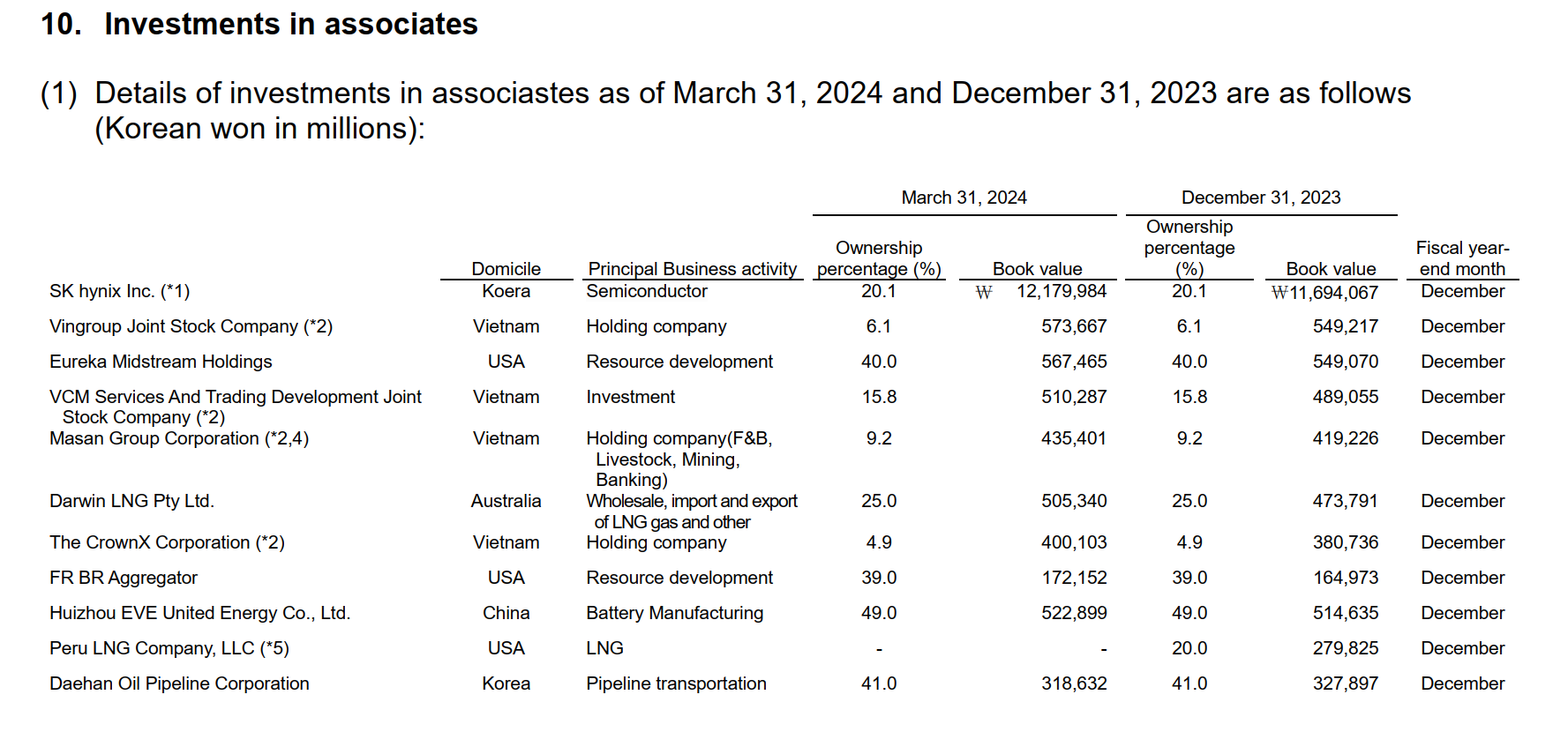The width and height of the screenshot is (1568, 747).
Task: Select the 'SK hynix Inc. (*1)' row name
Action: pos(119,291)
